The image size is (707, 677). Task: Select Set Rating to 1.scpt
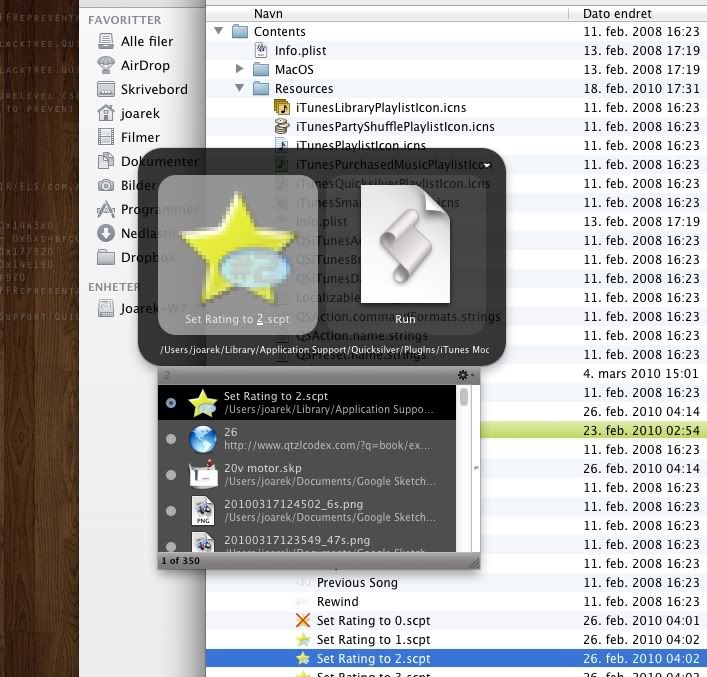click(x=373, y=639)
